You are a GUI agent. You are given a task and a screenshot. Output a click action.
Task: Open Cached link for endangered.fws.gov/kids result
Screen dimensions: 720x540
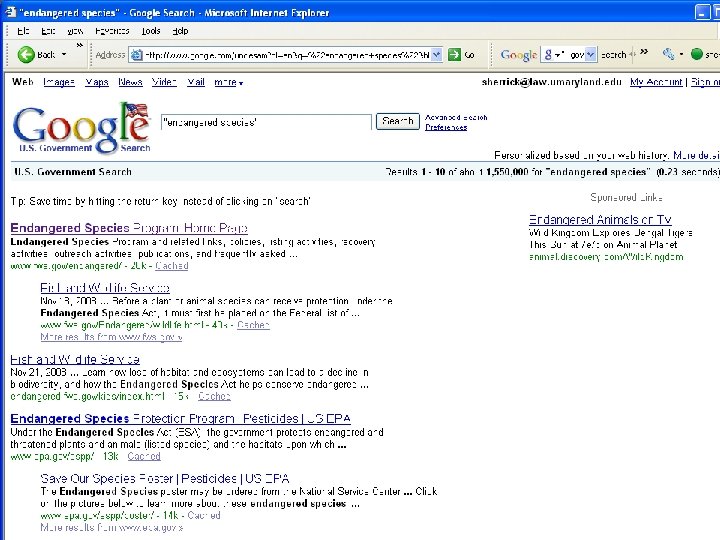(x=214, y=396)
